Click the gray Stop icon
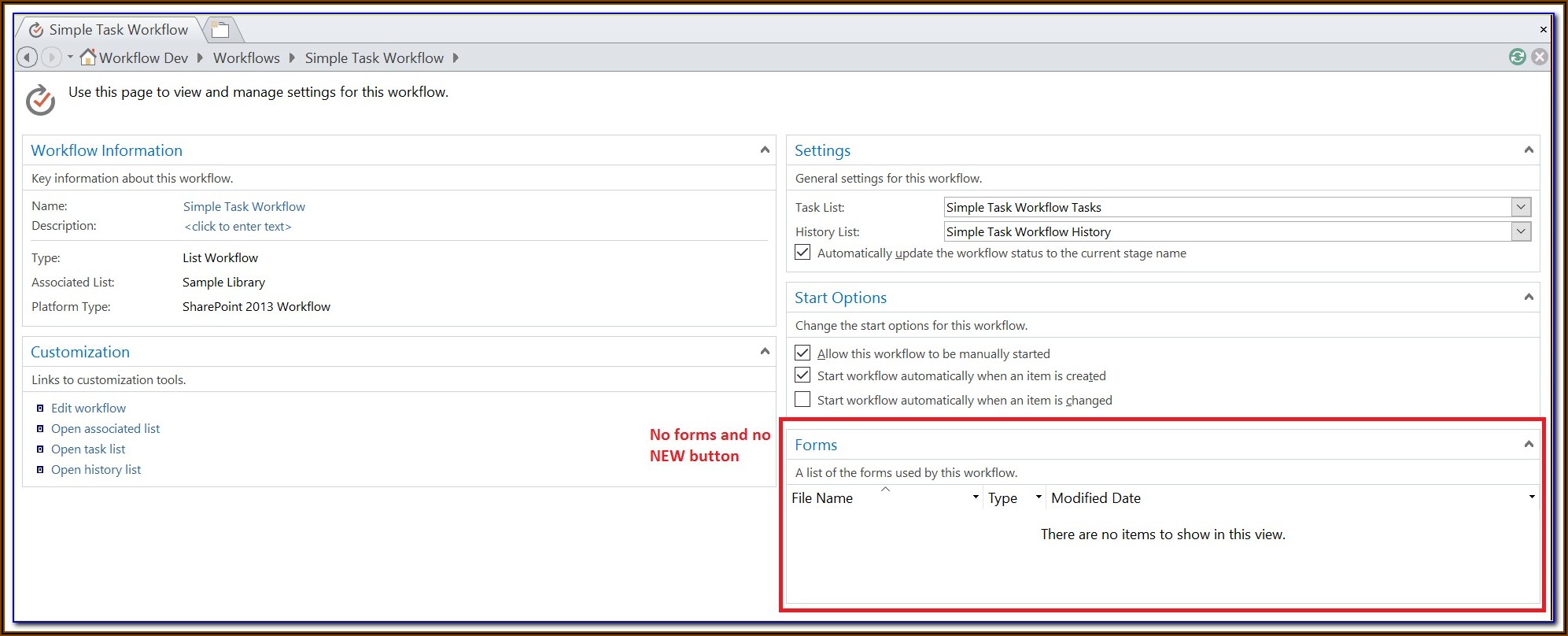 [x=1540, y=57]
